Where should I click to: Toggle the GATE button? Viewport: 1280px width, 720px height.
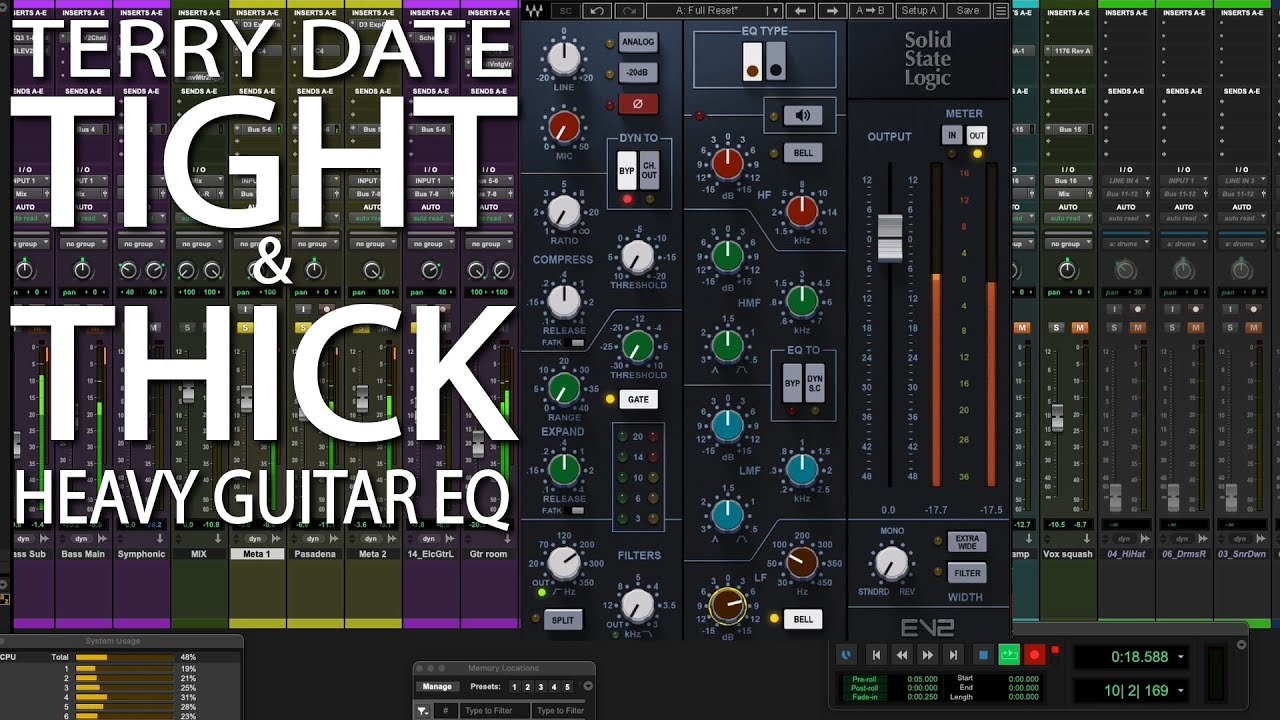(x=638, y=399)
